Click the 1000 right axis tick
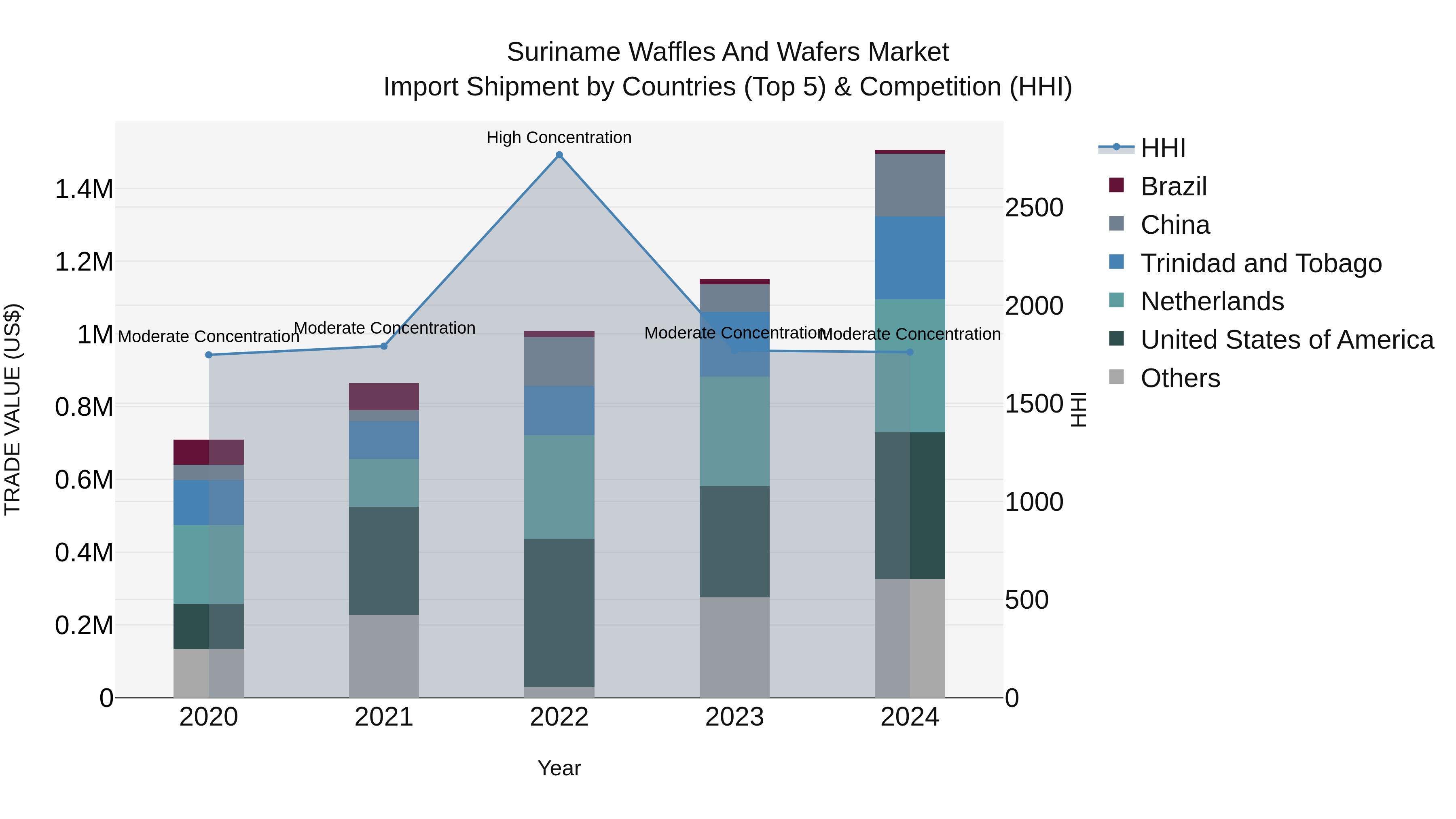Image resolution: width=1456 pixels, height=819 pixels. [1034, 502]
